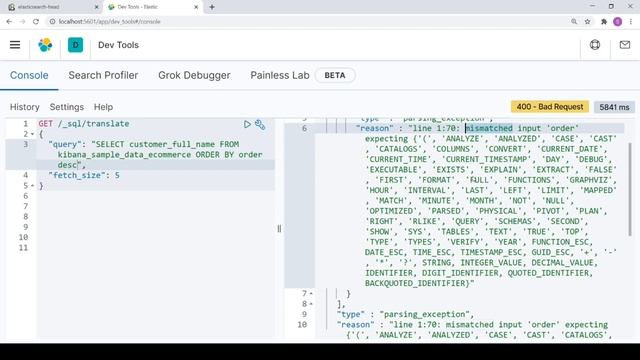
Task: Switch to the Console tab
Action: (29, 76)
